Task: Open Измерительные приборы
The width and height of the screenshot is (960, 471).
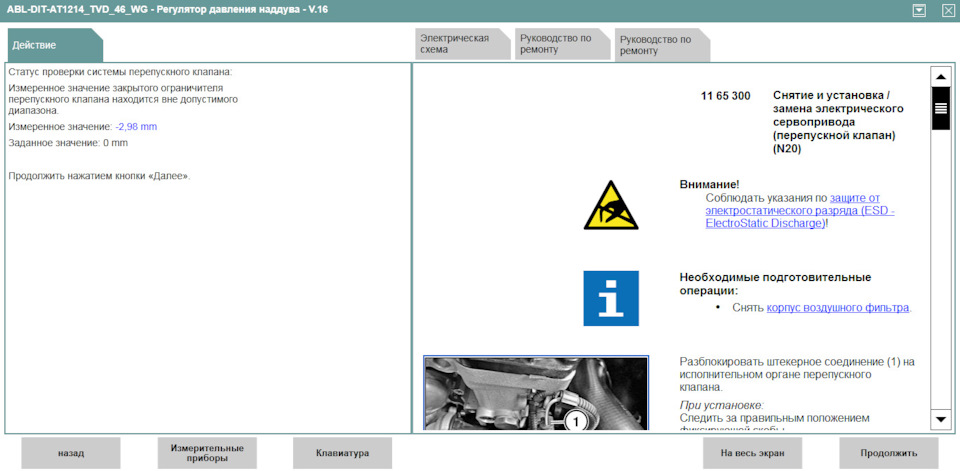Action: click(x=207, y=453)
